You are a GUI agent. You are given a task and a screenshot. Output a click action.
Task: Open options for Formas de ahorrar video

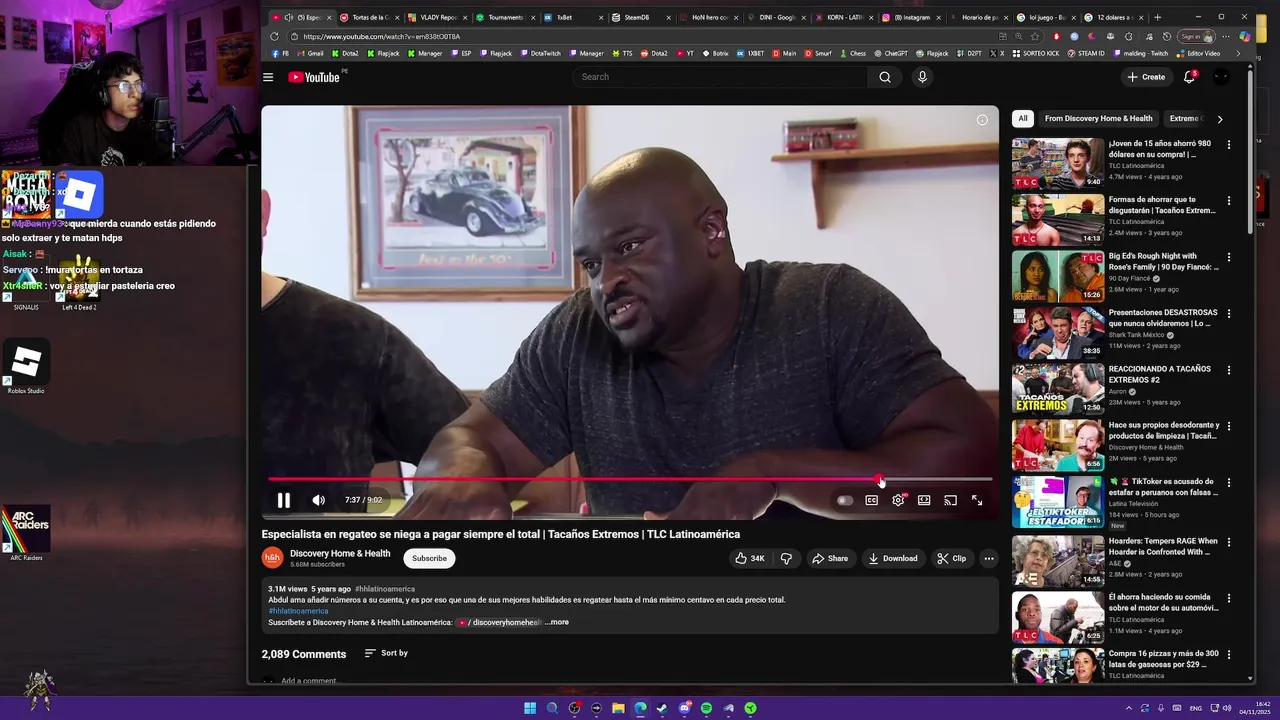pos(1229,201)
